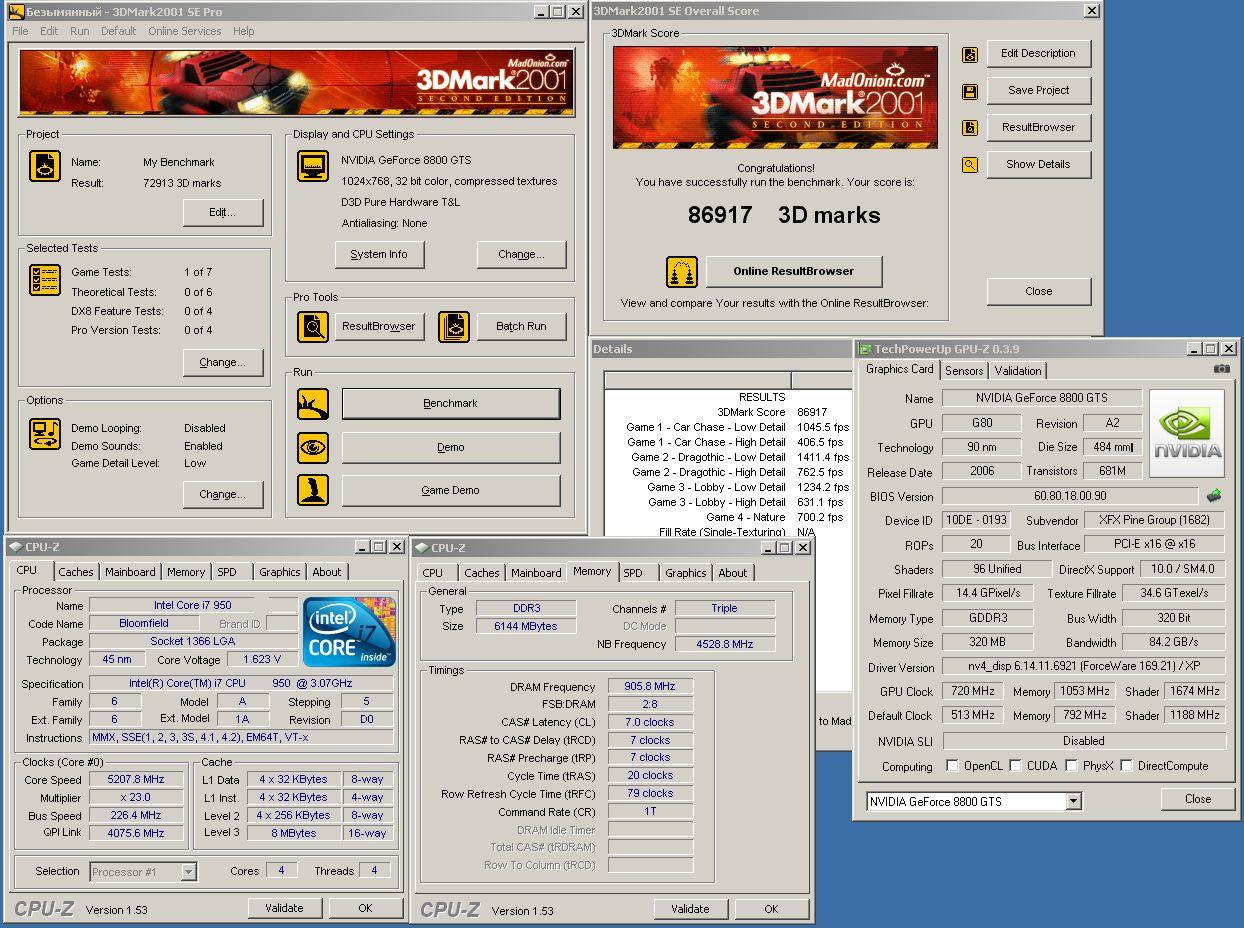Start the Benchmark run
The image size is (1244, 928).
(x=451, y=404)
